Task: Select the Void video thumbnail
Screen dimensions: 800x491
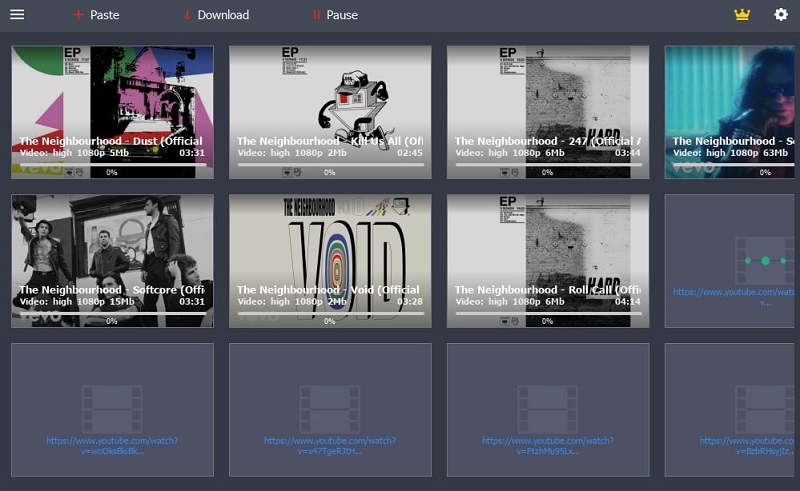Action: tap(330, 261)
